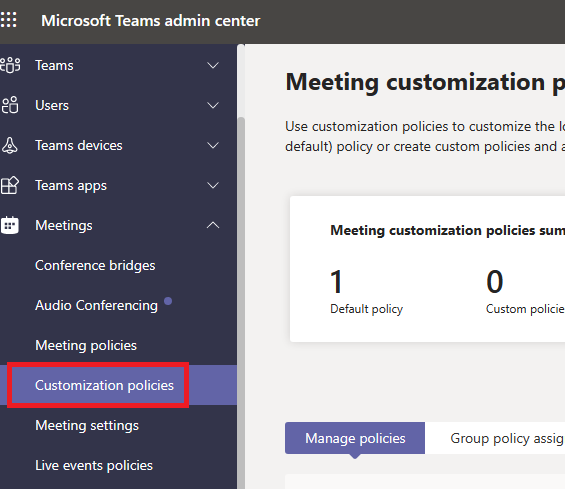This screenshot has height=490, width=565.
Task: Click the Teams people icon in sidebar
Action: pos(10,65)
